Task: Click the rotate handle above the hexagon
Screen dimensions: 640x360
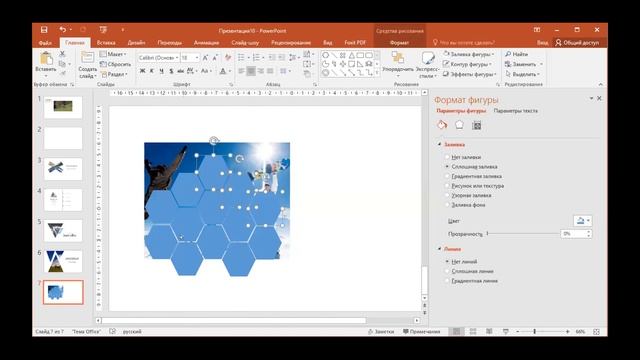Action: (213, 141)
